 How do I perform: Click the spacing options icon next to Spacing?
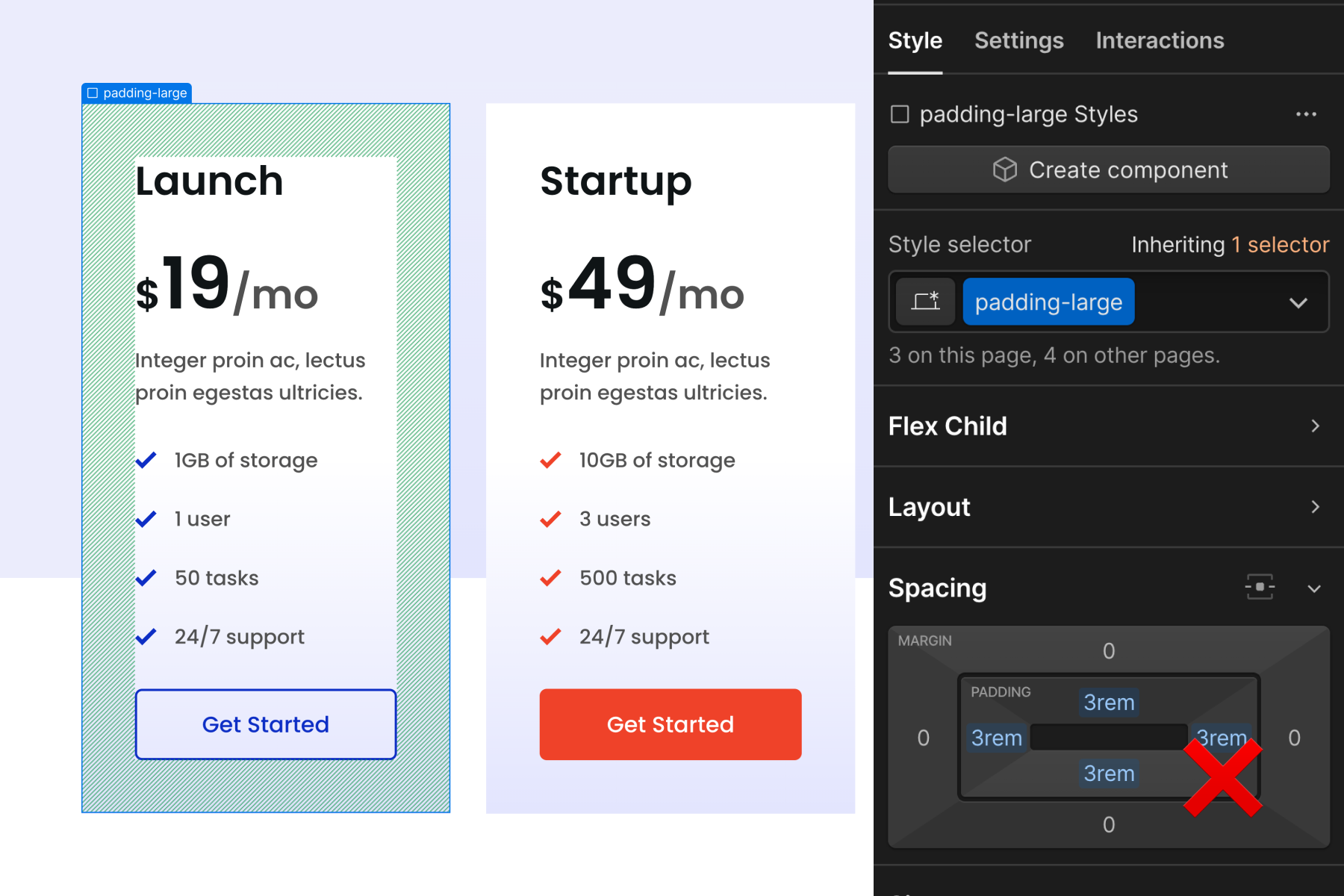coord(1260,587)
